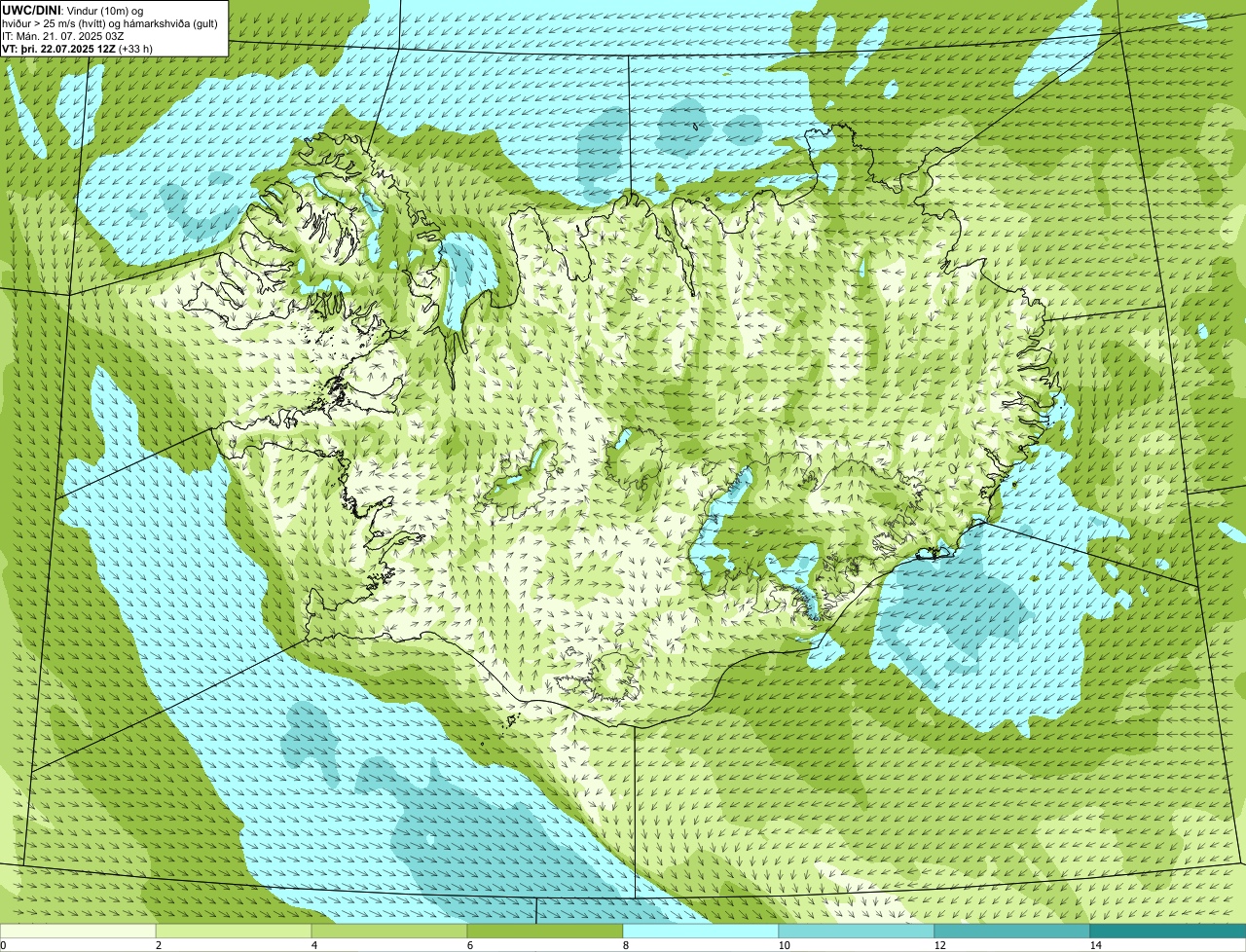
Task: Click the 0–2 m/s pale yellow legend swatch
Action: pyautogui.click(x=78, y=931)
